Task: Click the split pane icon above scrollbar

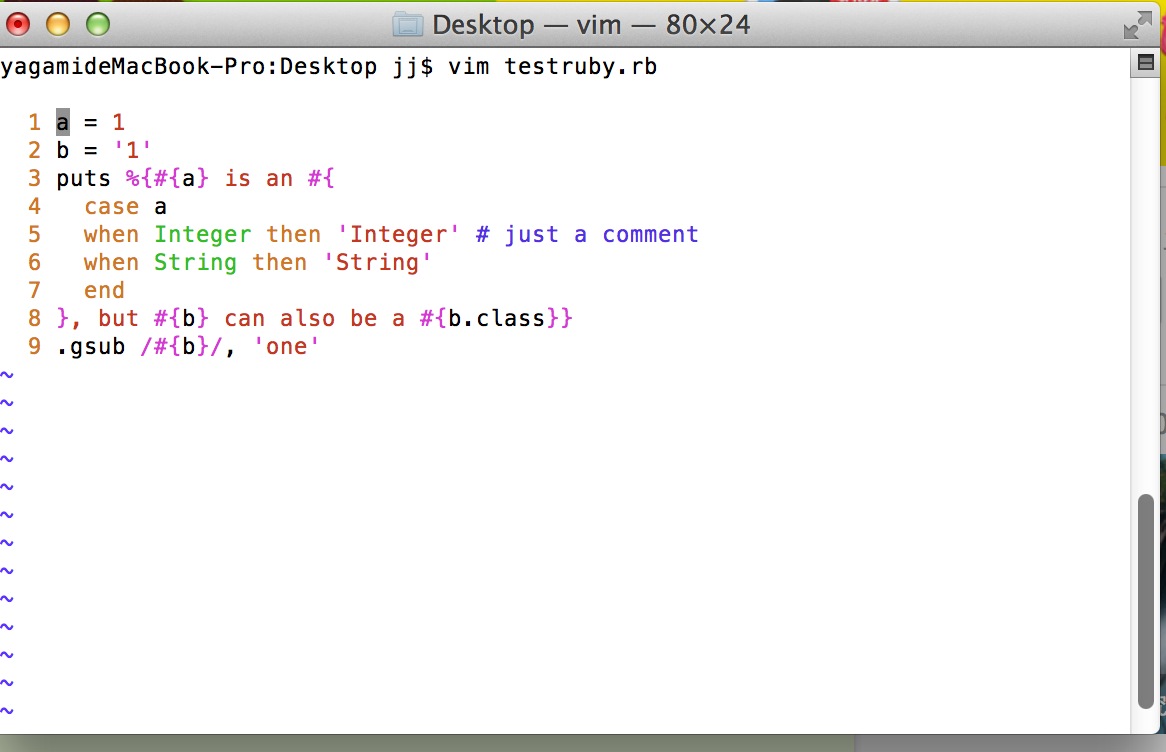Action: (1146, 62)
